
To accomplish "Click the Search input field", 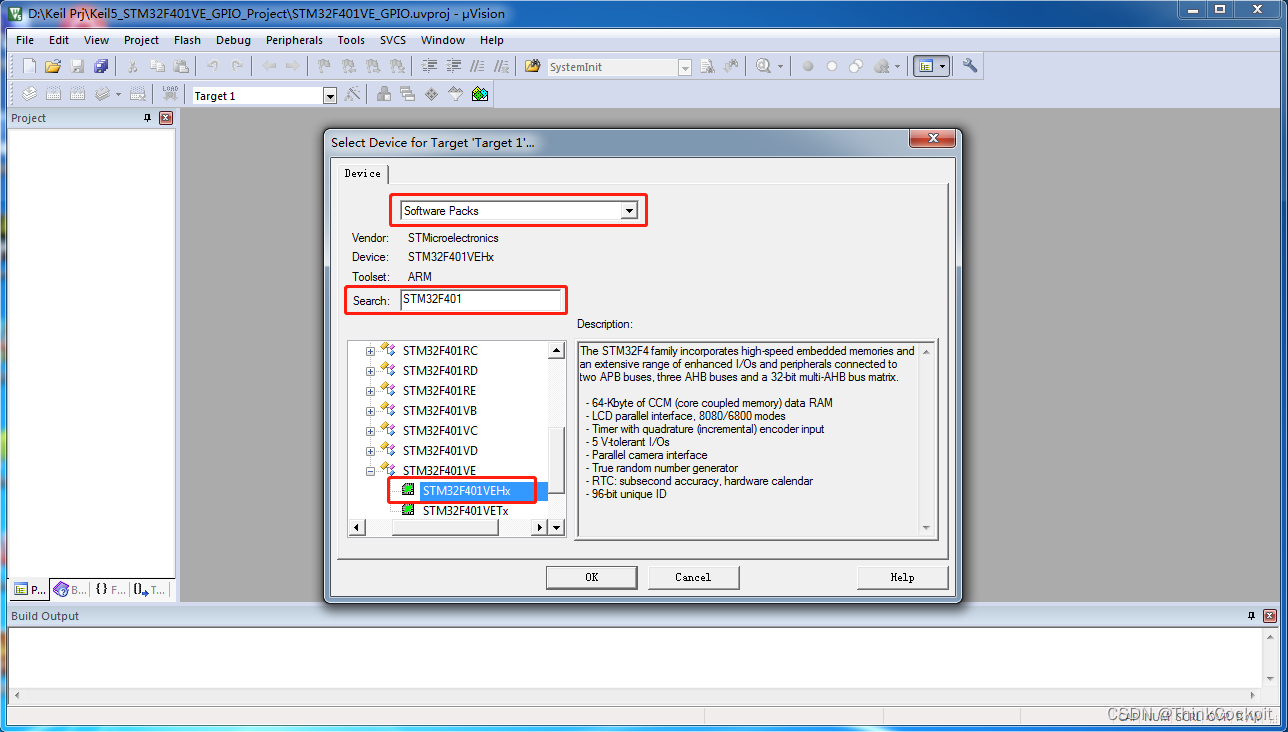I will 481,299.
